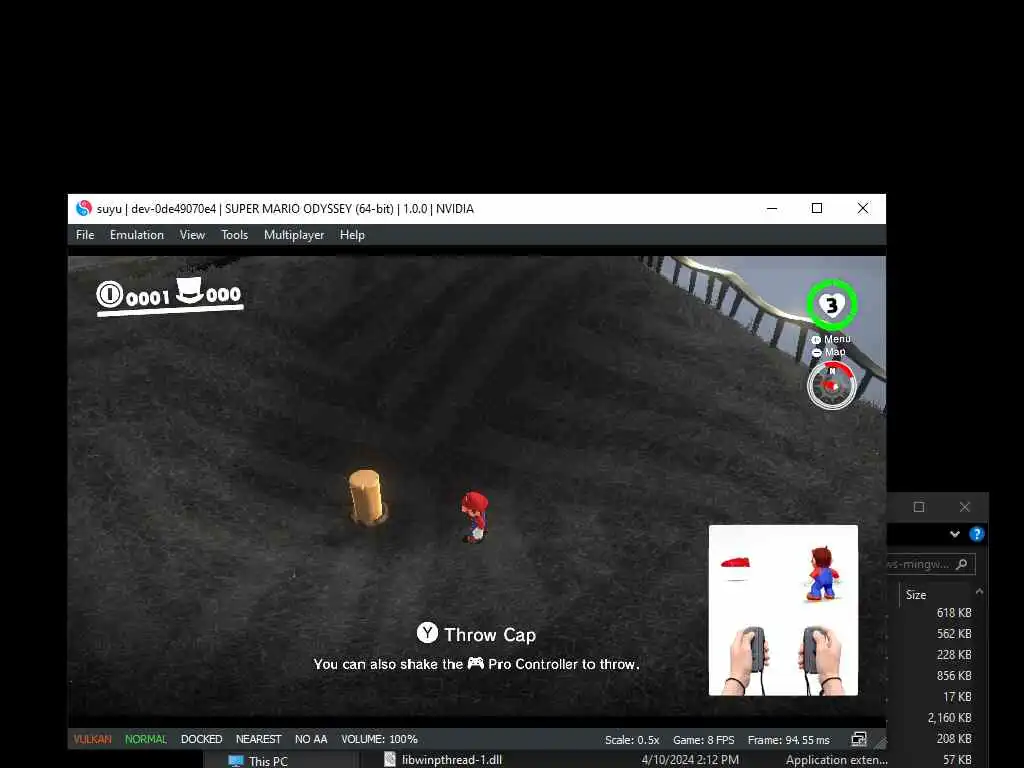Click the VOLUME: 100% status button

379,739
